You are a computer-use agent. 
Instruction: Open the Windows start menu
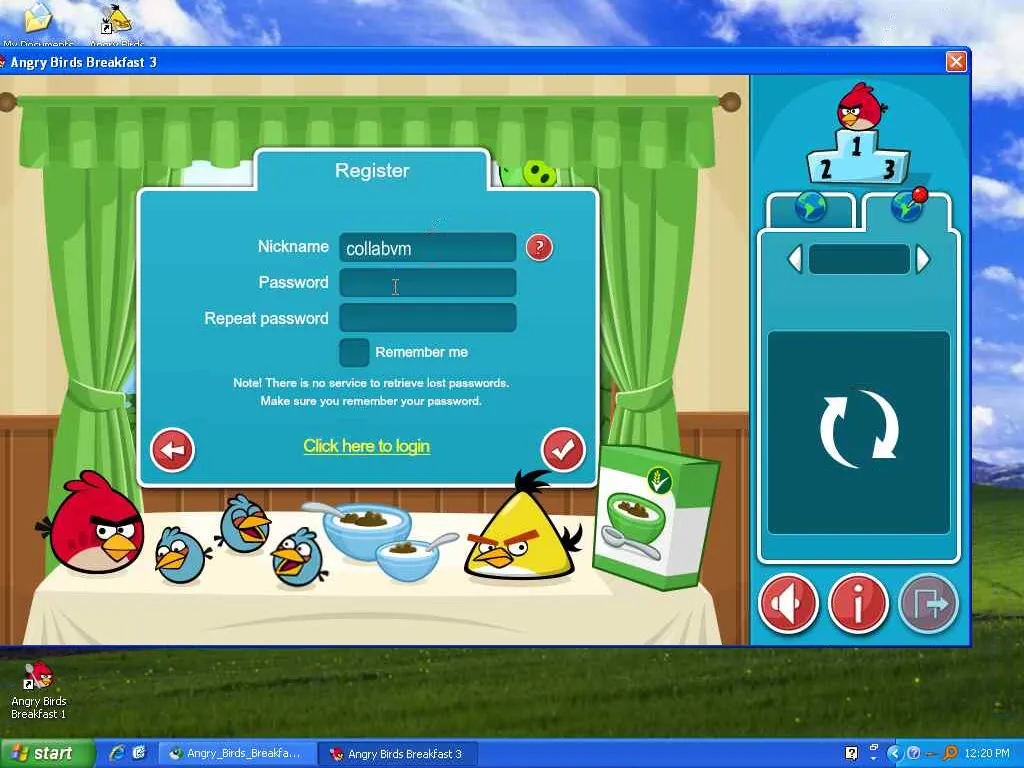47,754
